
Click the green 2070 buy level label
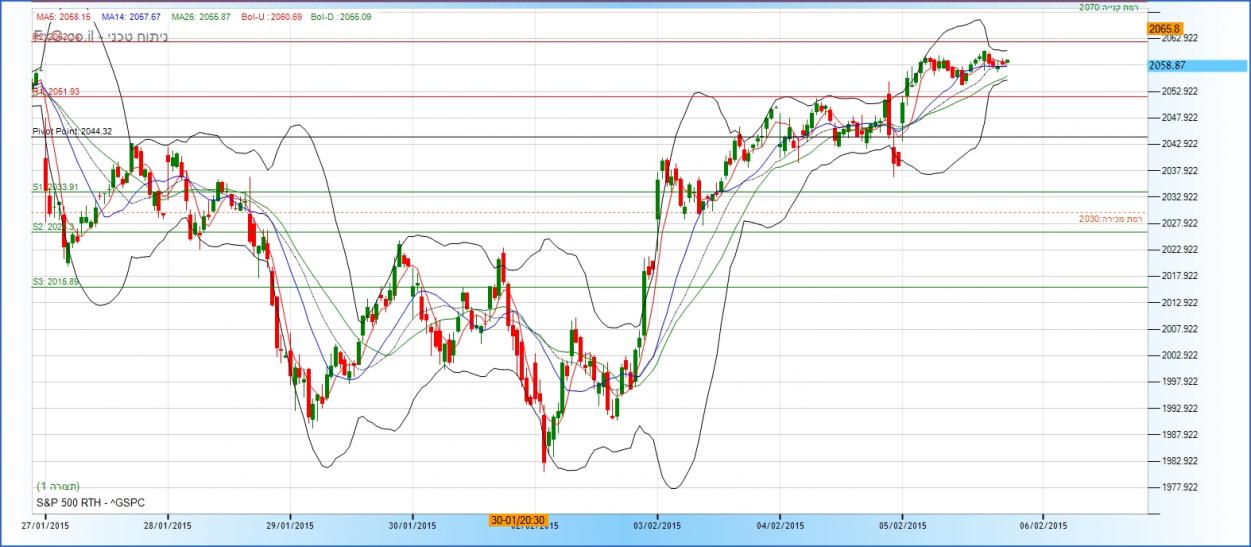(1115, 7)
